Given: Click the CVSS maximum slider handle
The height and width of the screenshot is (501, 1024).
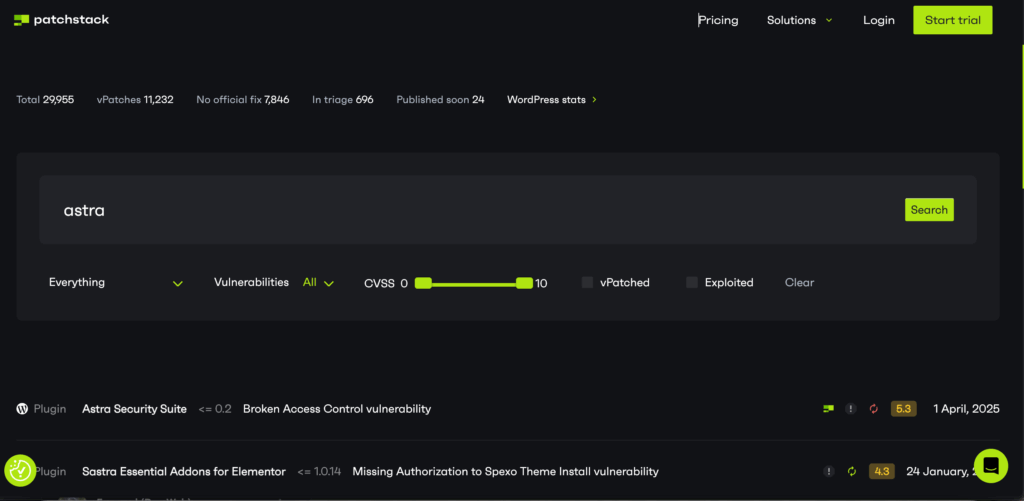Looking at the screenshot, I should pos(524,284).
